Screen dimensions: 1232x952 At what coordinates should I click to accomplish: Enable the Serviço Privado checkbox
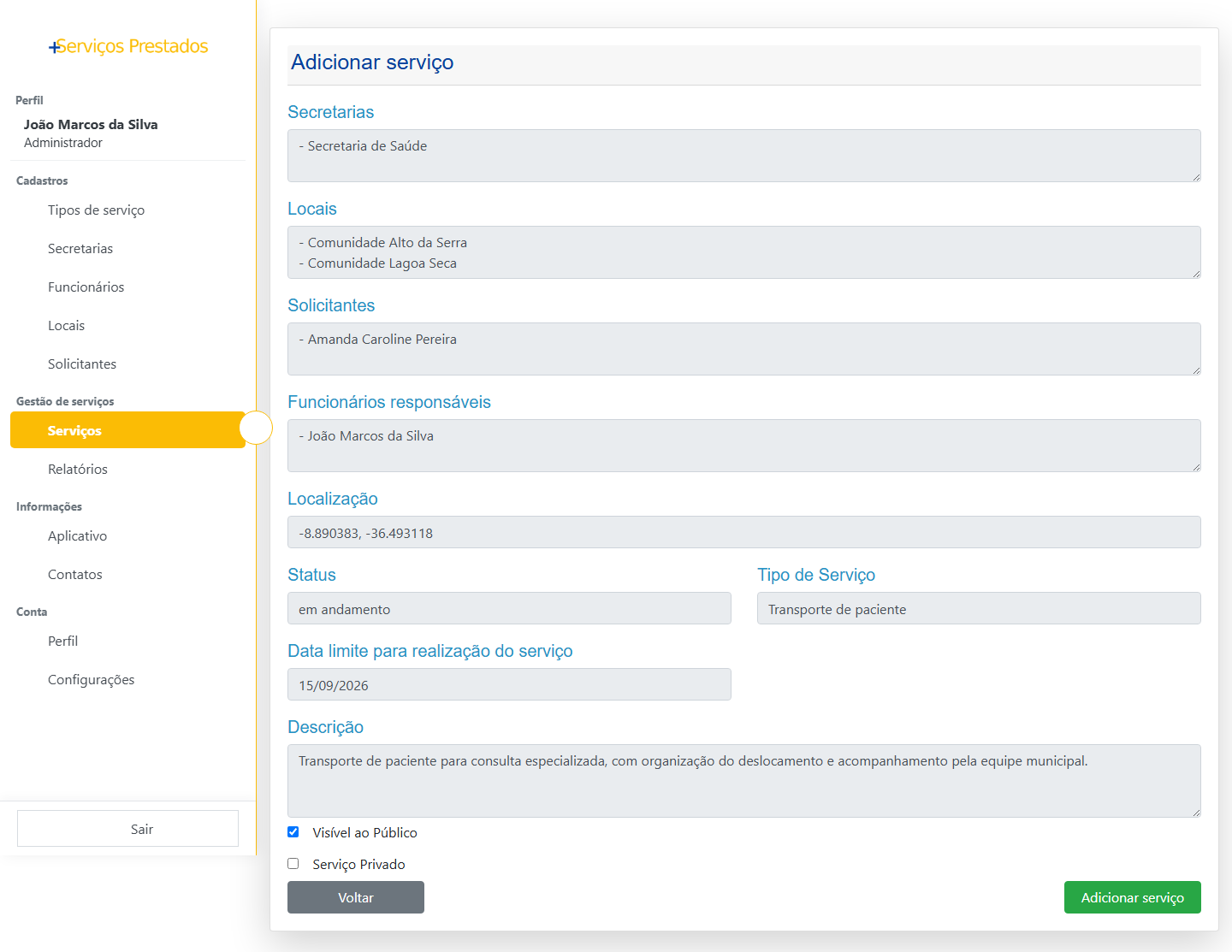point(293,864)
